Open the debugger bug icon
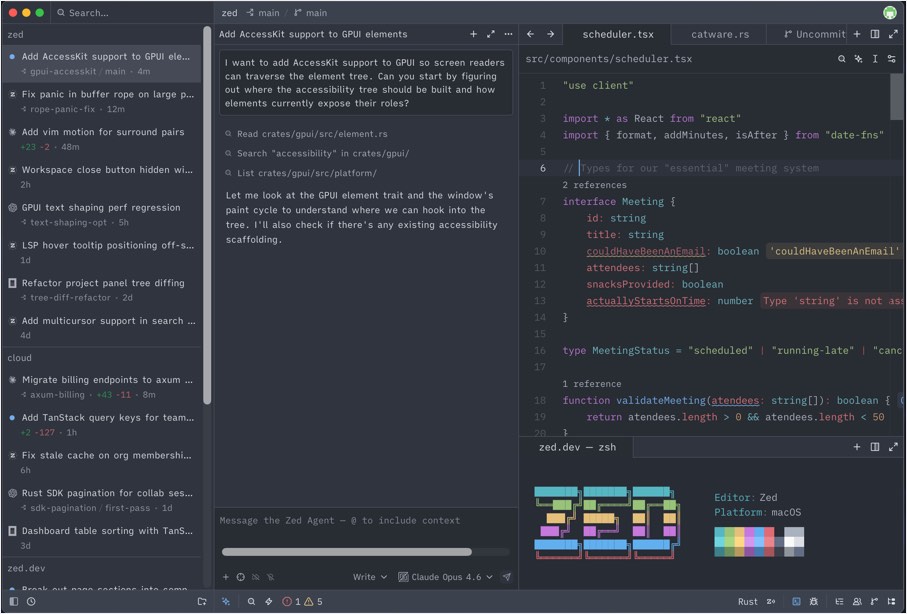The height and width of the screenshot is (614, 907). [x=813, y=601]
